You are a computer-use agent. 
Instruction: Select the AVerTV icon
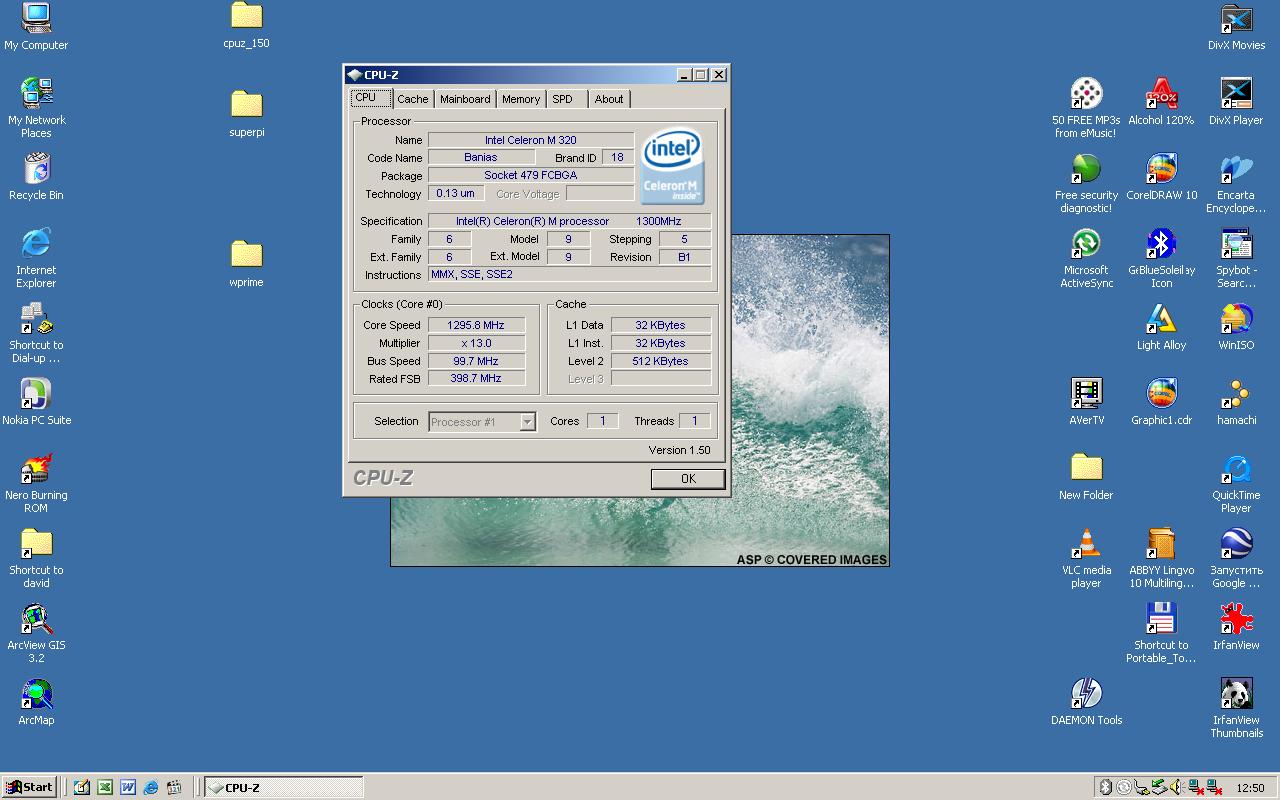coord(1086,401)
